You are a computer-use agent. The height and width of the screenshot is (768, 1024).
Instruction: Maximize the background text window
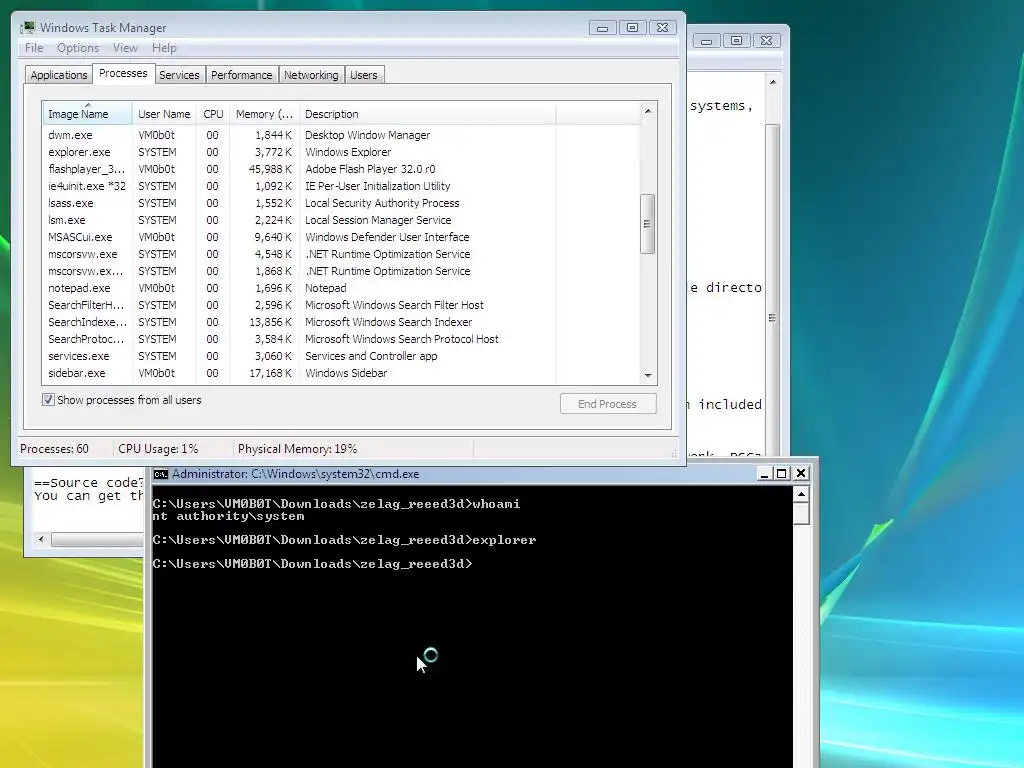pyautogui.click(x=736, y=40)
